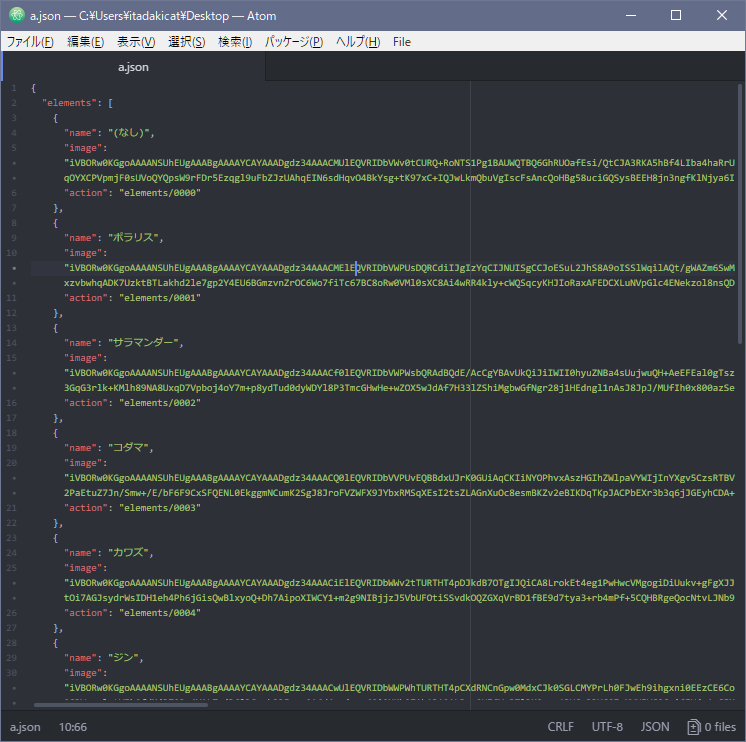
Task: Open the 検索(I) menu
Action: click(x=235, y=42)
